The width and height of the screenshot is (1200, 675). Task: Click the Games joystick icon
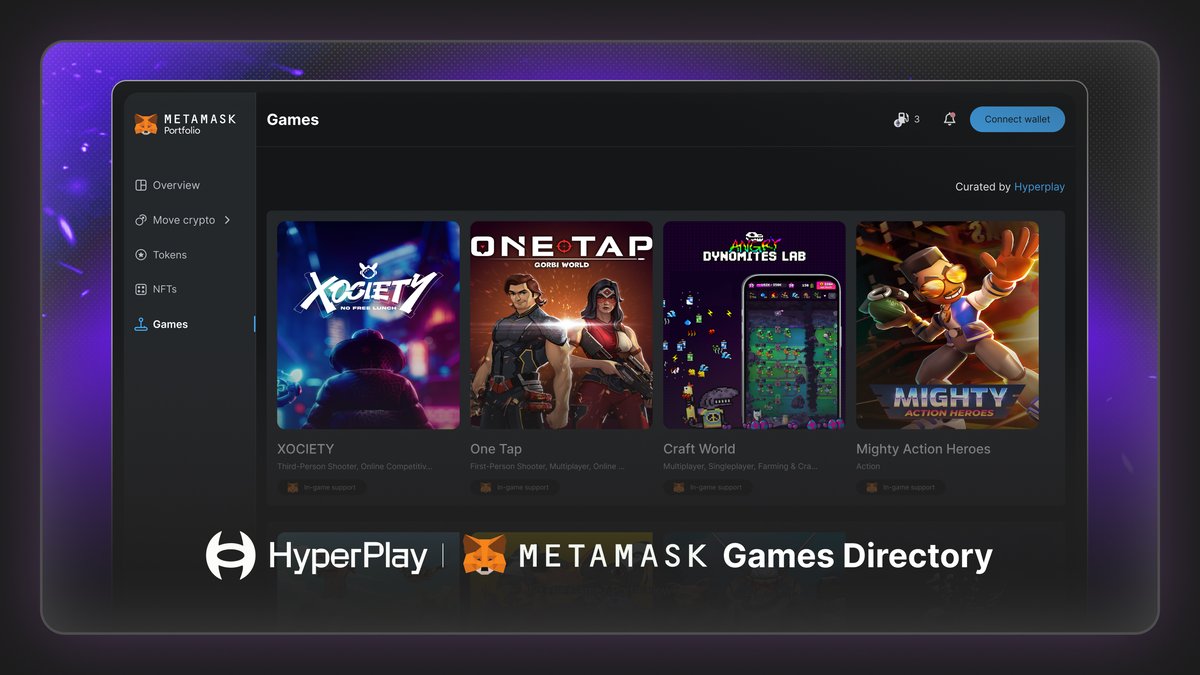point(141,324)
